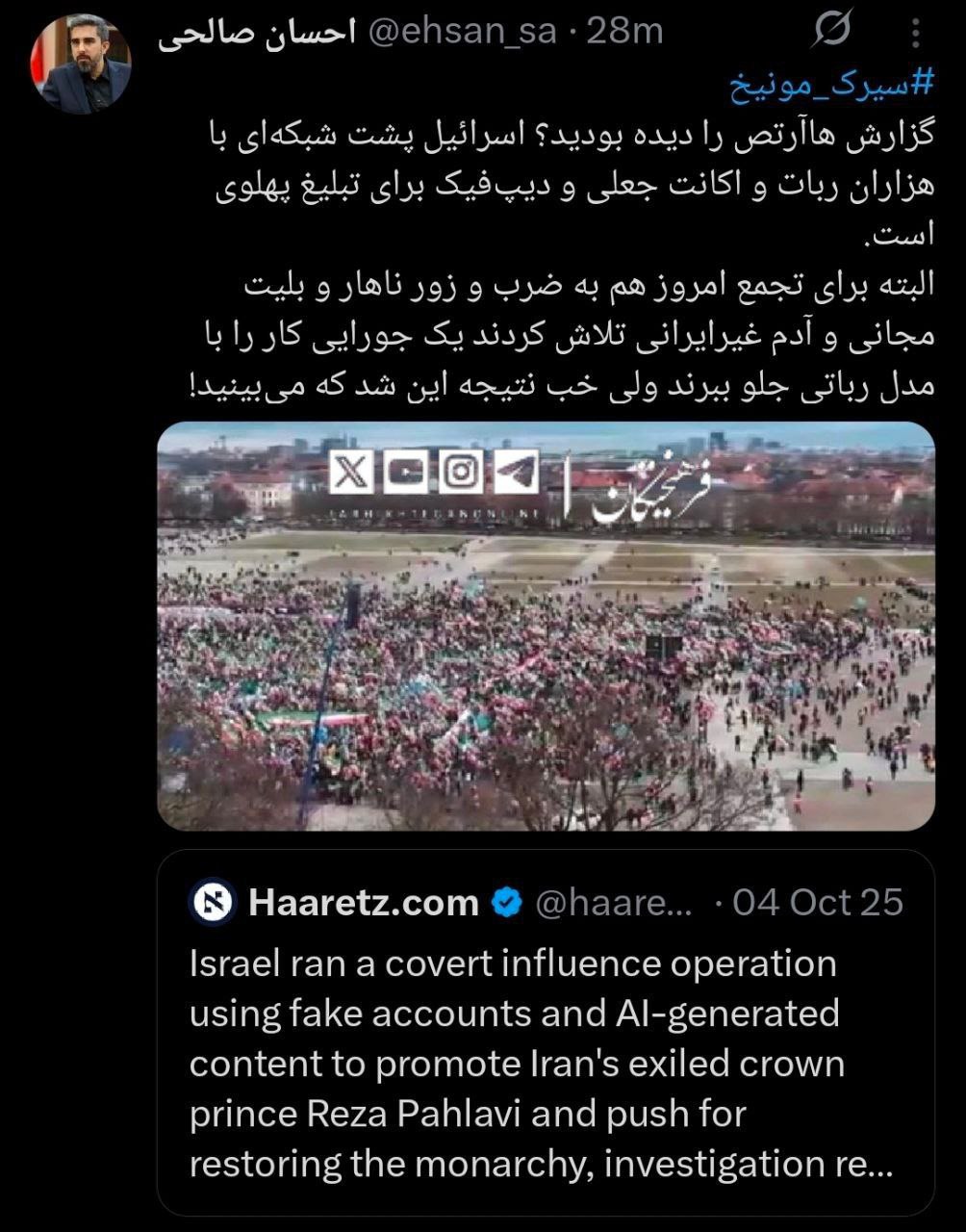Viewport: 966px width, 1232px height.
Task: Open the 28m timestamp link
Action: tap(624, 32)
